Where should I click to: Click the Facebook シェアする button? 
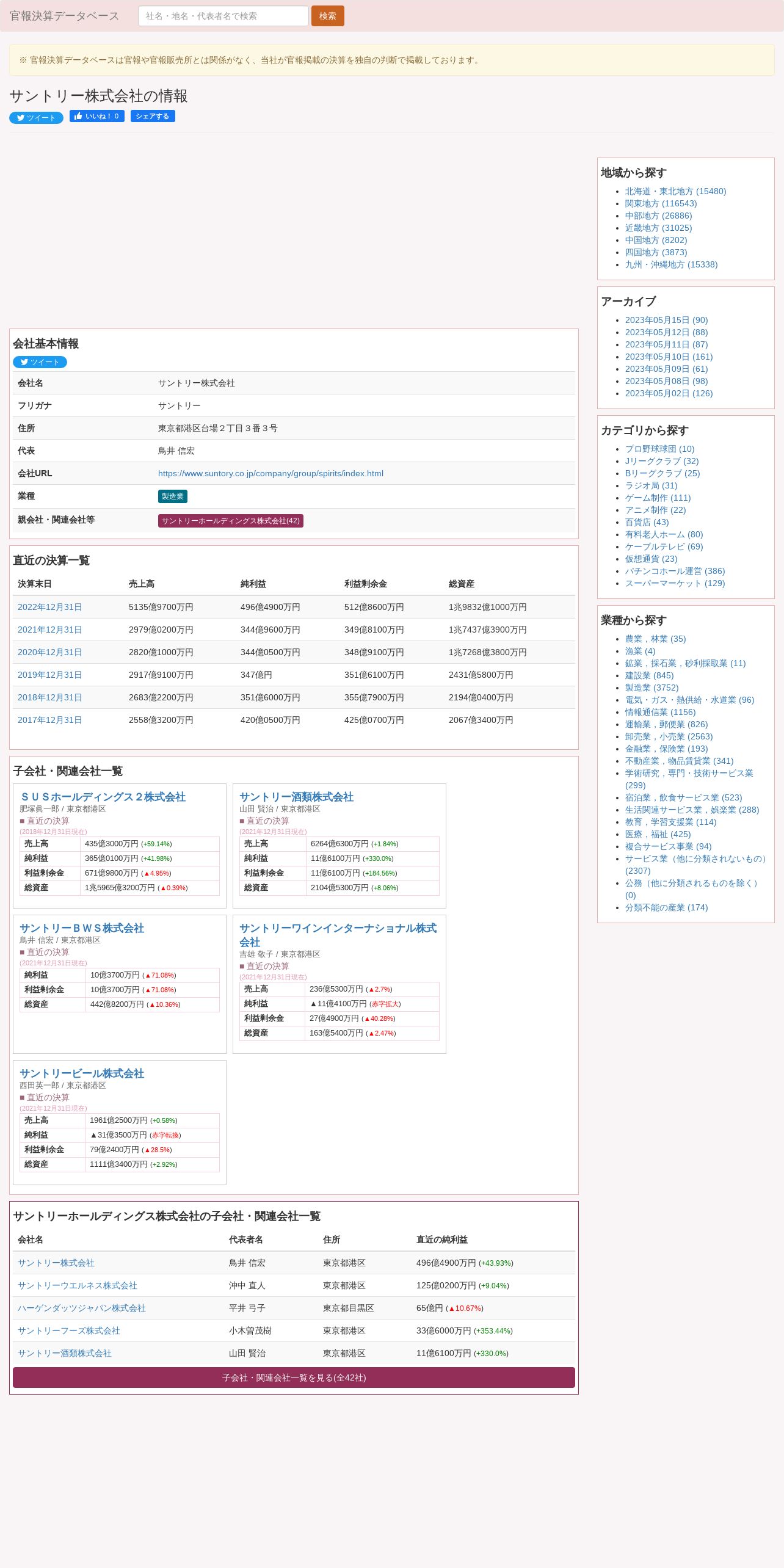click(x=153, y=116)
